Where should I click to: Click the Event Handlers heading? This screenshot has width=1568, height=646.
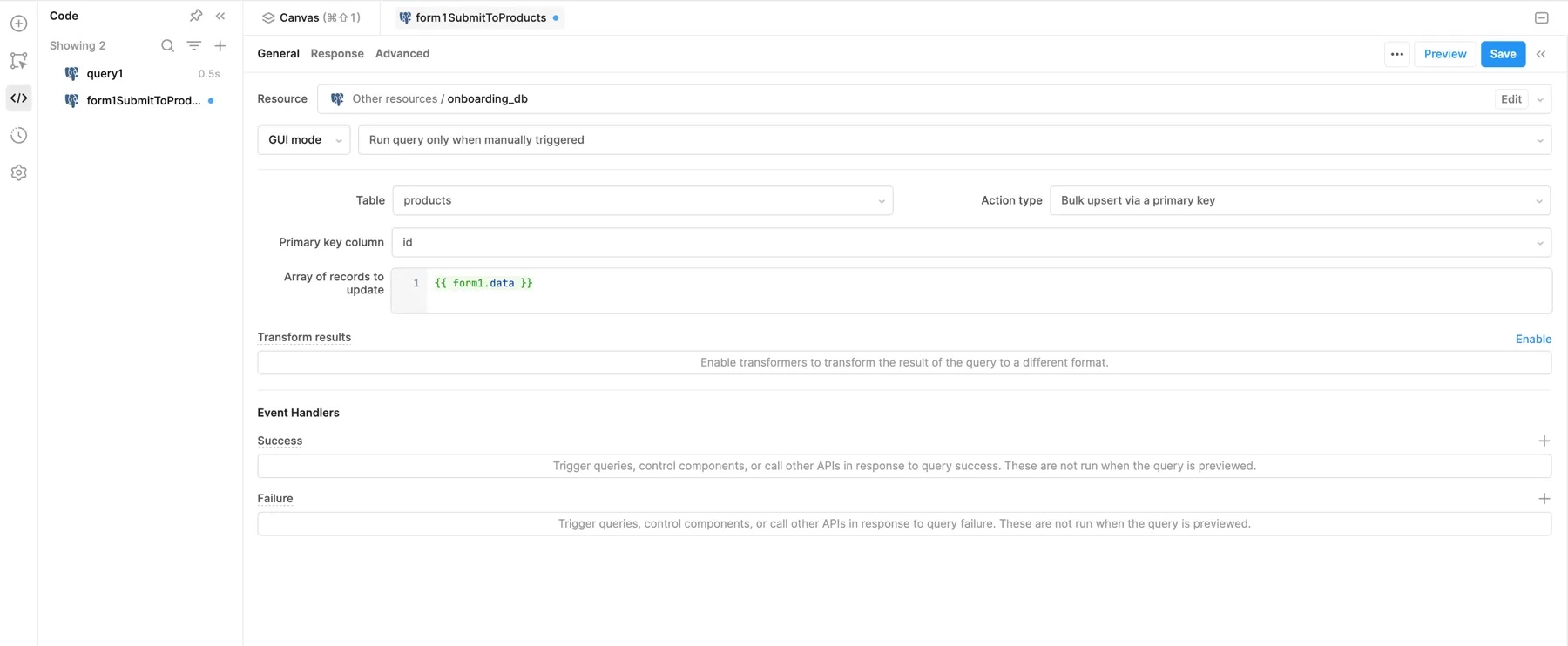point(298,413)
